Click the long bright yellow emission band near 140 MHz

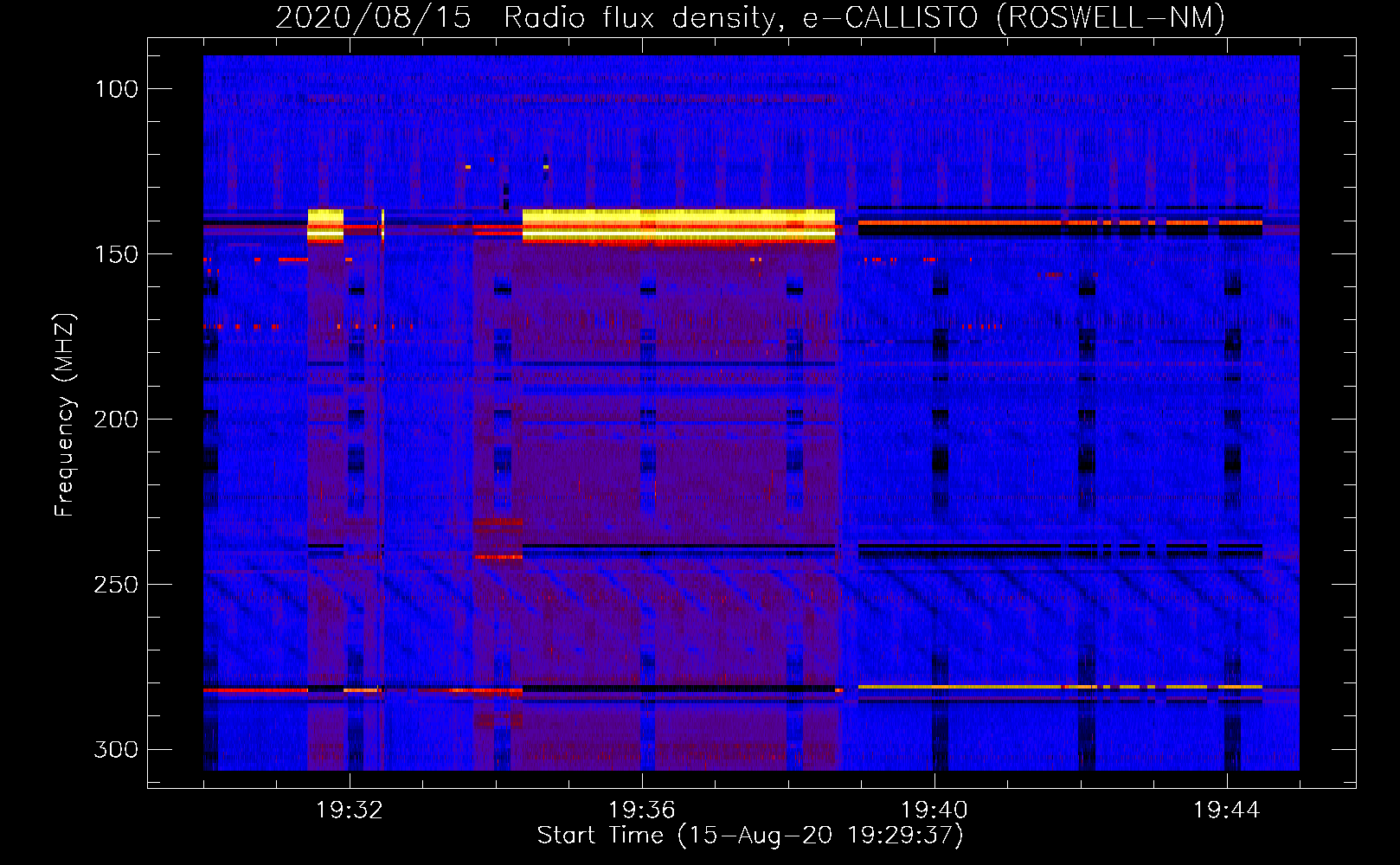click(679, 226)
